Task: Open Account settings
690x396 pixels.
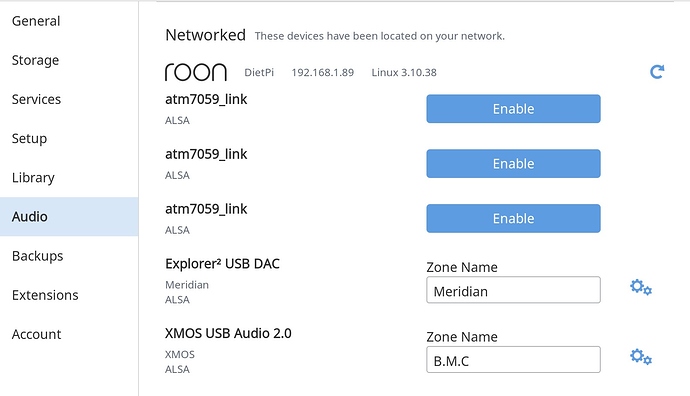Action: 36,334
